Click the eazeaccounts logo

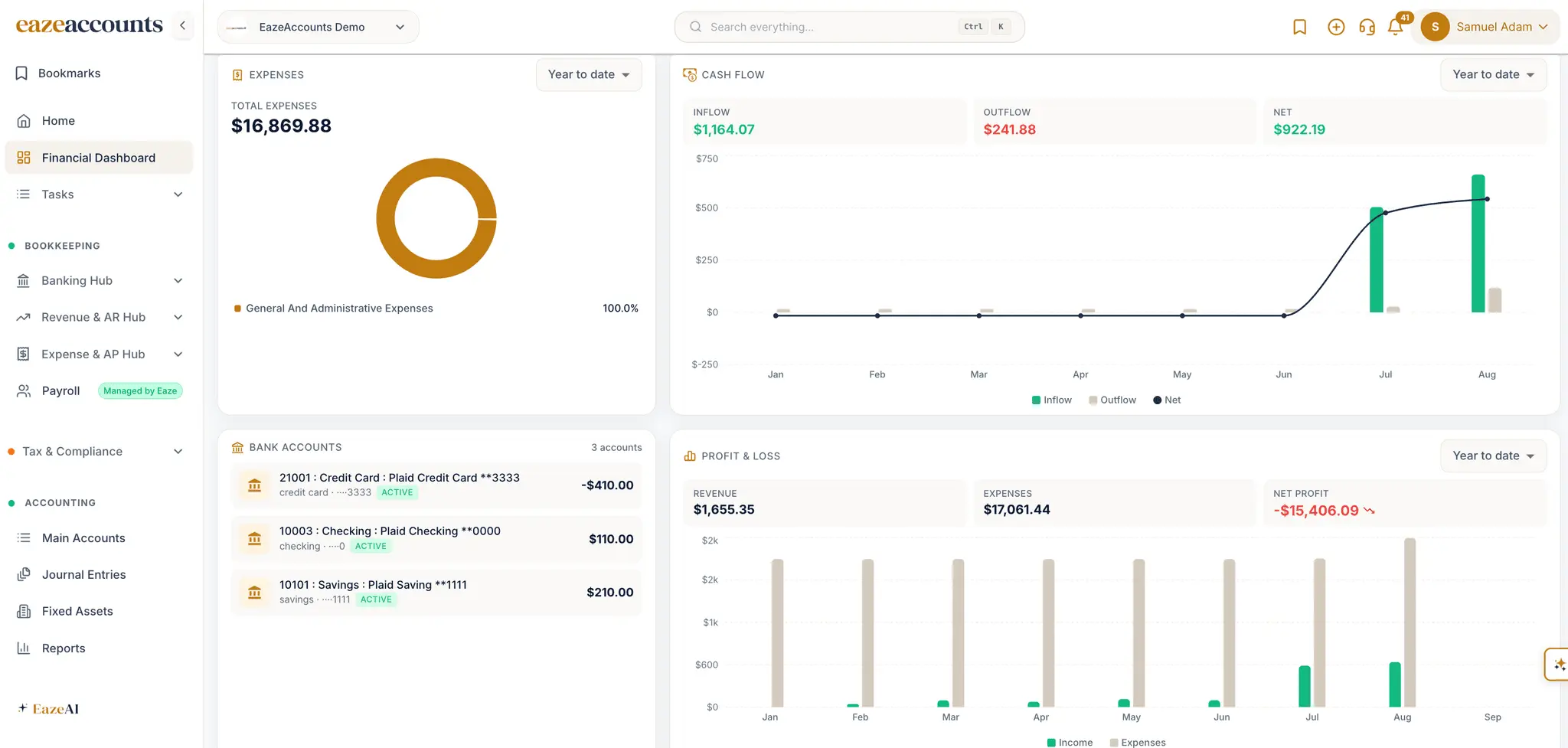coord(90,25)
